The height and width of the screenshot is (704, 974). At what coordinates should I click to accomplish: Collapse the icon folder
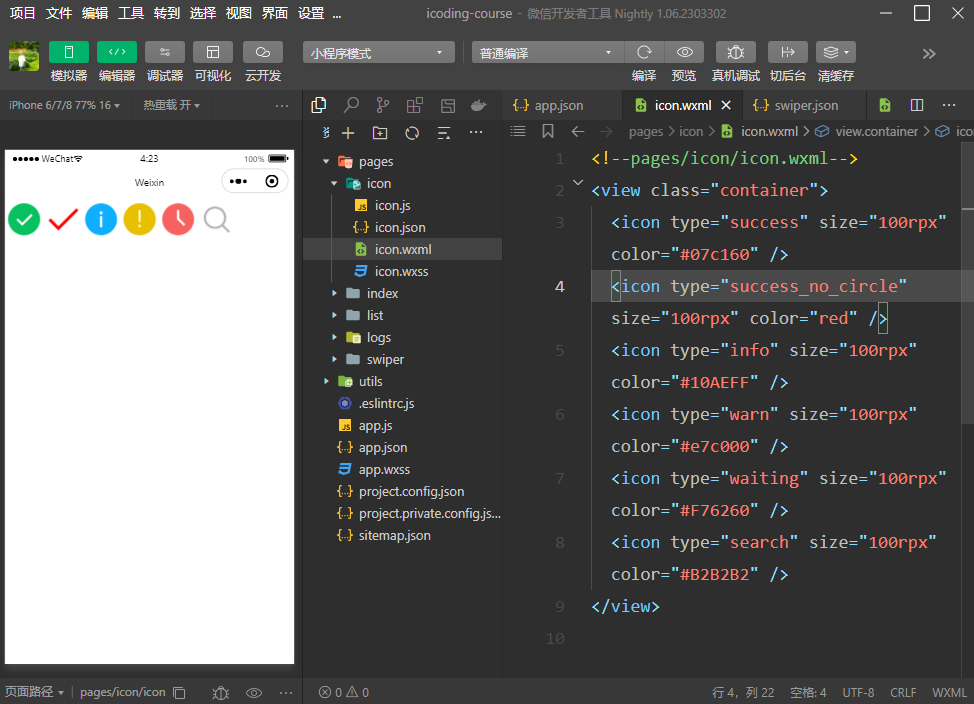click(334, 183)
